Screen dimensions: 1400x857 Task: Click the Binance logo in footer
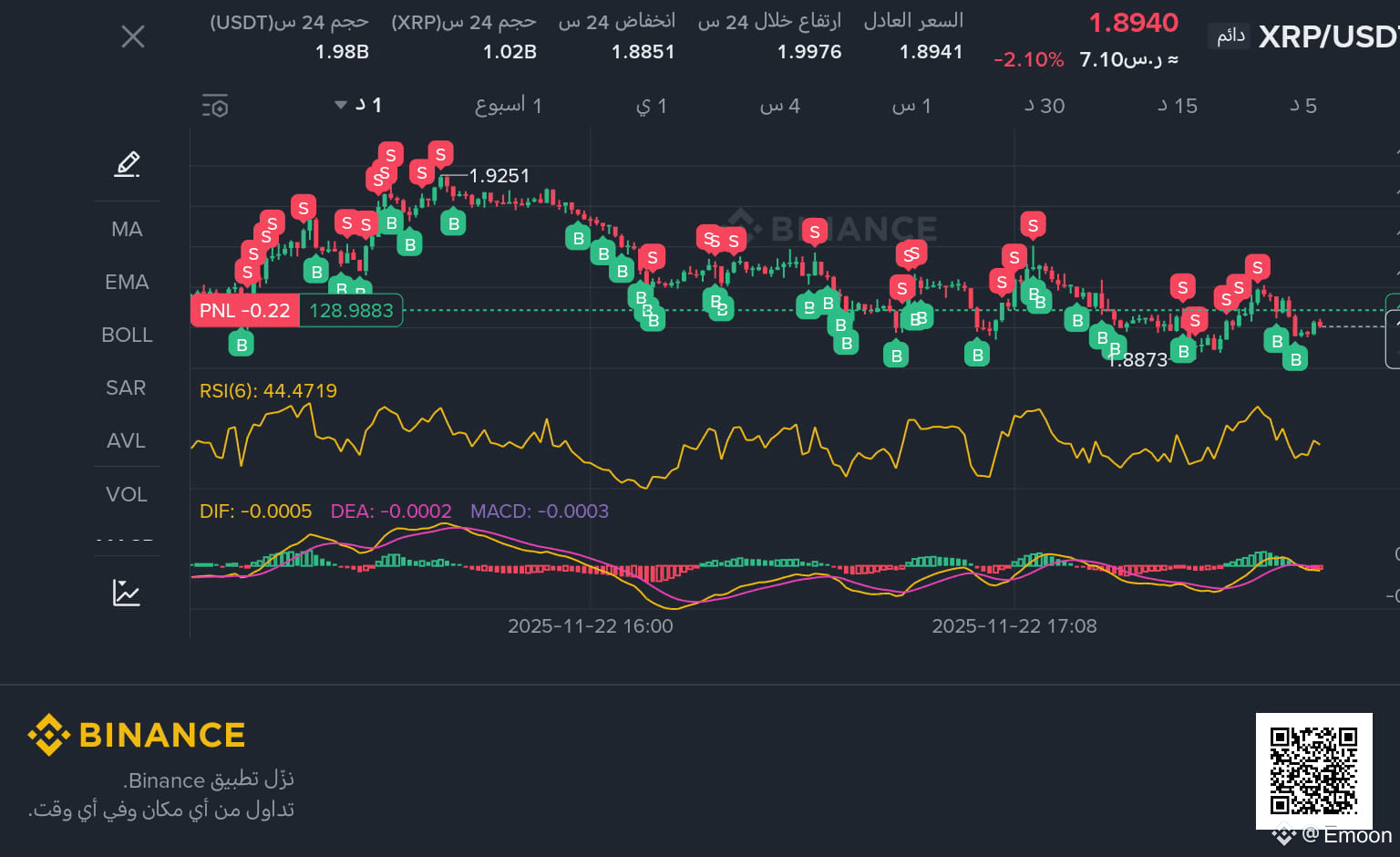coord(137,735)
